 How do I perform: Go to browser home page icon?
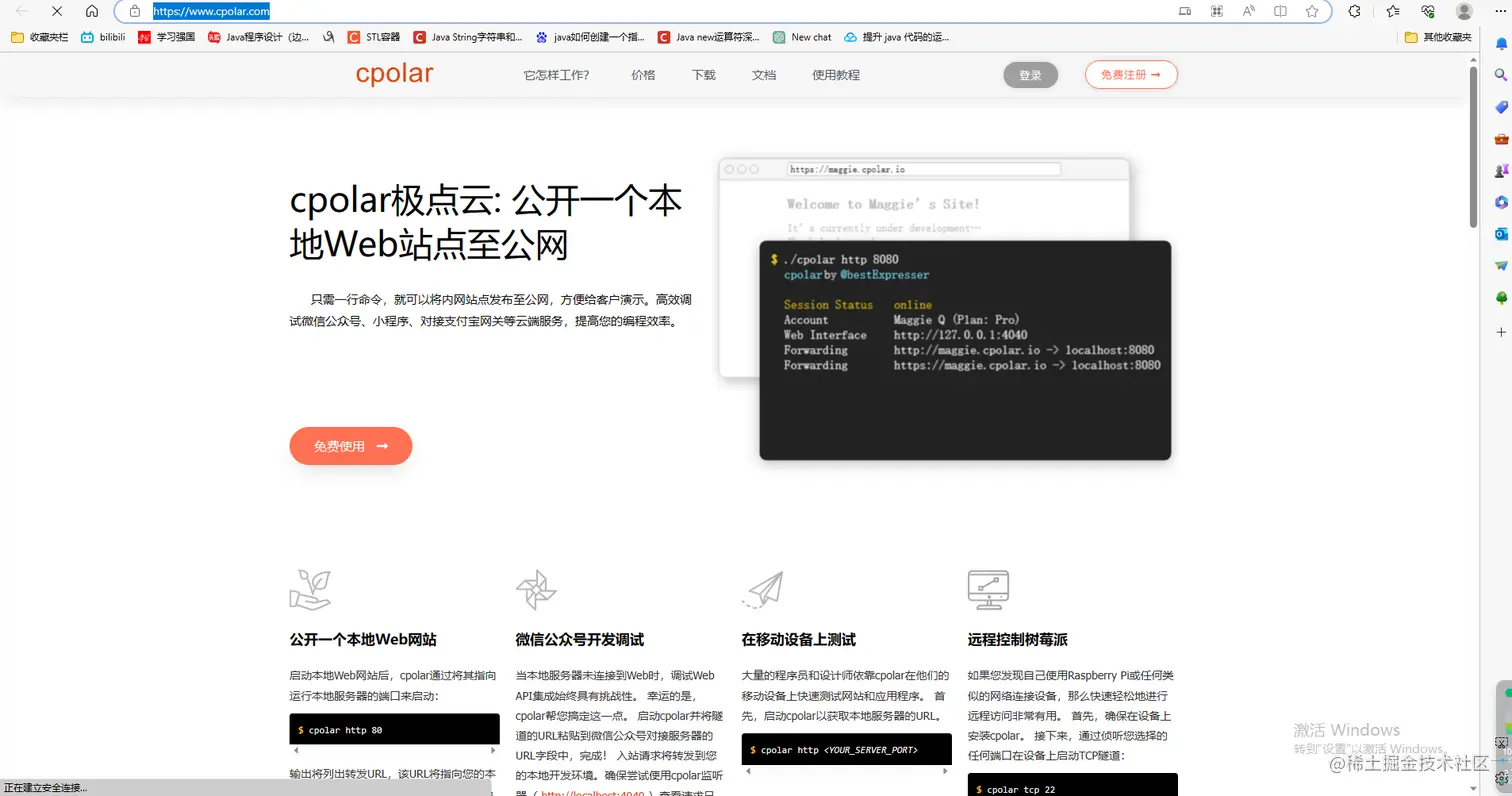[x=92, y=11]
